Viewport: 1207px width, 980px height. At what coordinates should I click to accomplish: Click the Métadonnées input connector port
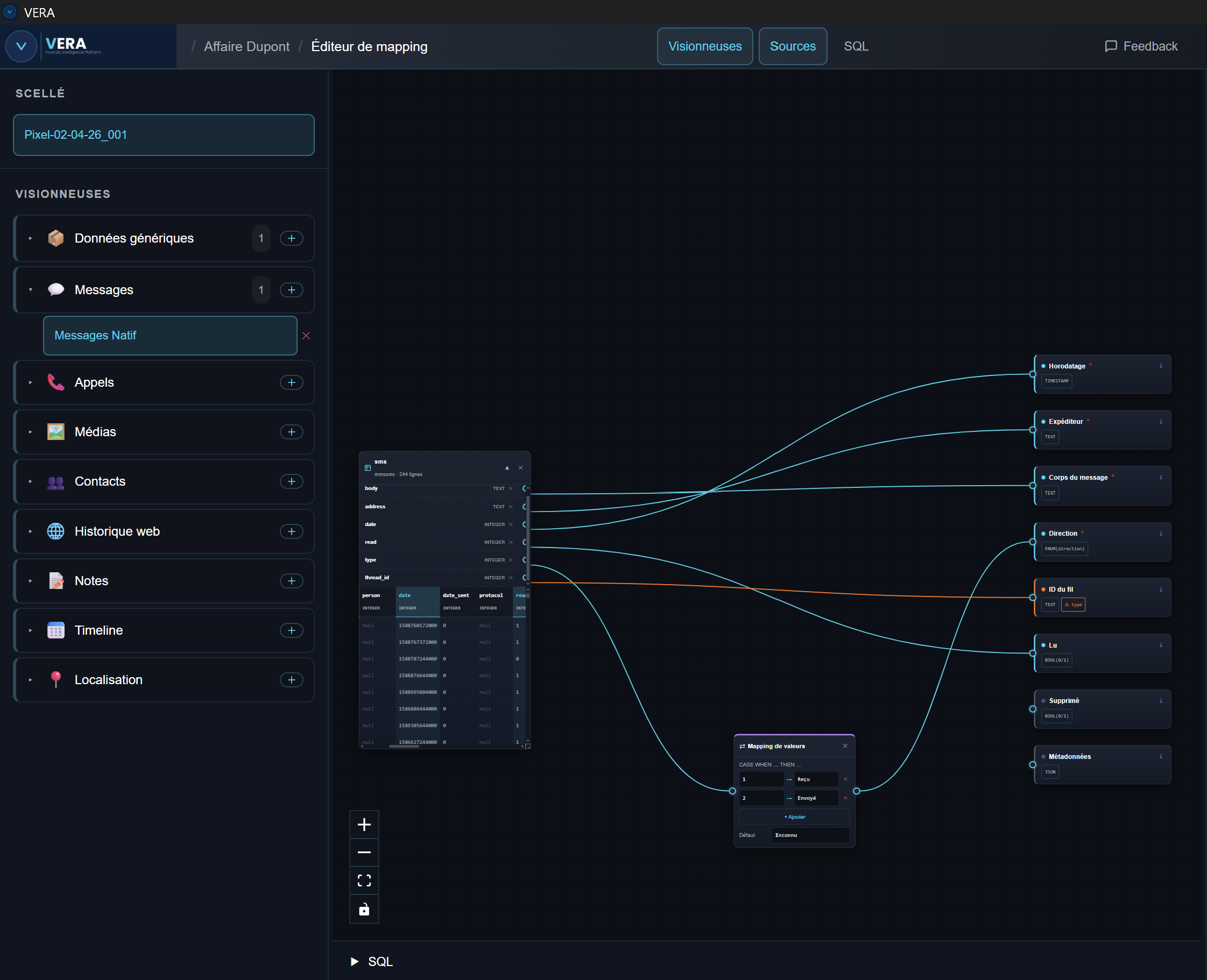pyautogui.click(x=1033, y=765)
